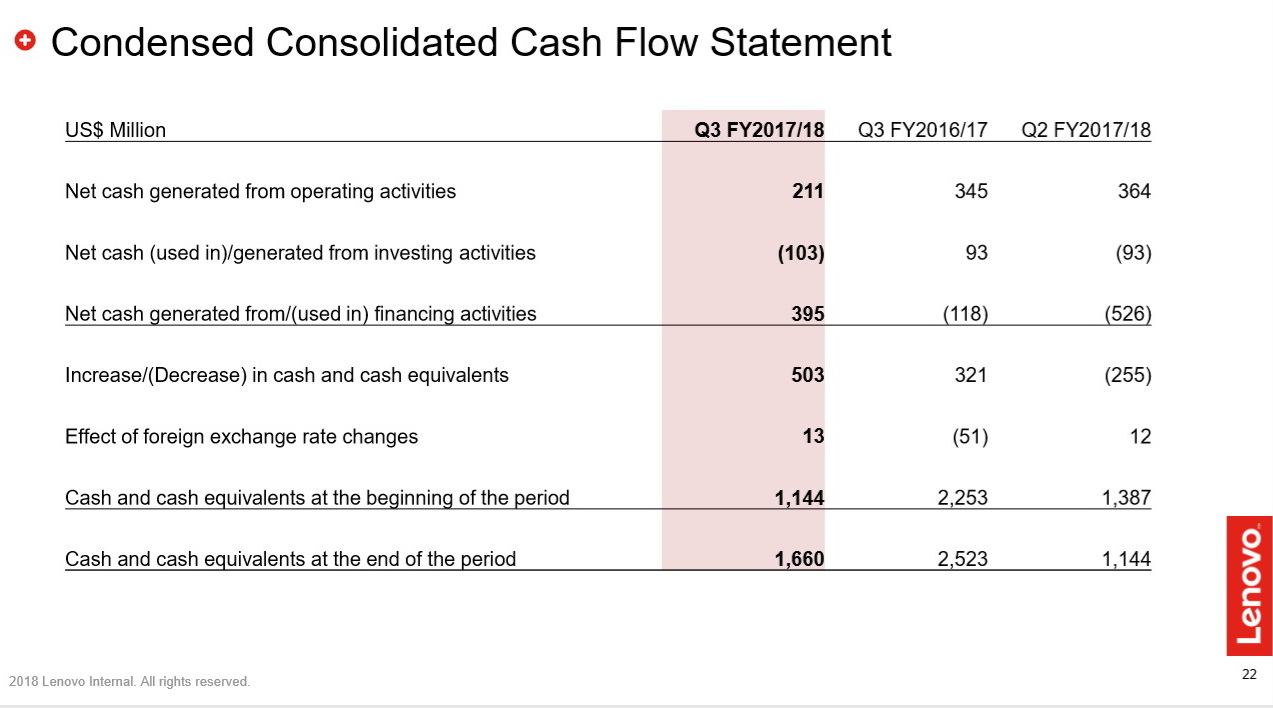Select the slide title Condensed Consolidated Cash Flow Statement
This screenshot has height=708, width=1273.
[470, 42]
